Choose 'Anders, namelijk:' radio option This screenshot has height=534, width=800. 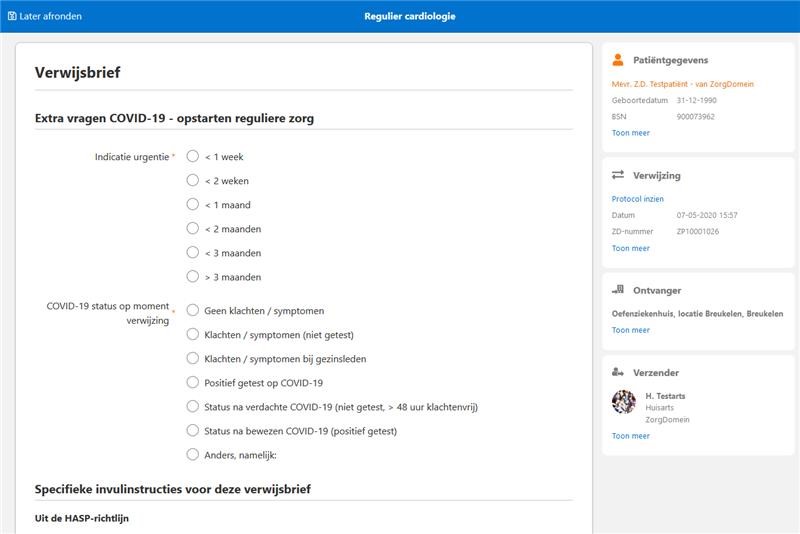(x=193, y=454)
